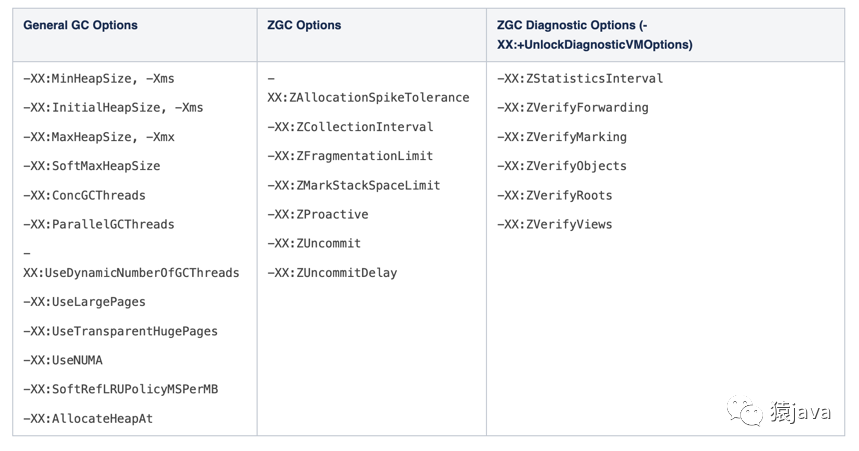The height and width of the screenshot is (451, 859).
Task: Click the ZGC Diagnostic Options column header
Action: point(594,35)
